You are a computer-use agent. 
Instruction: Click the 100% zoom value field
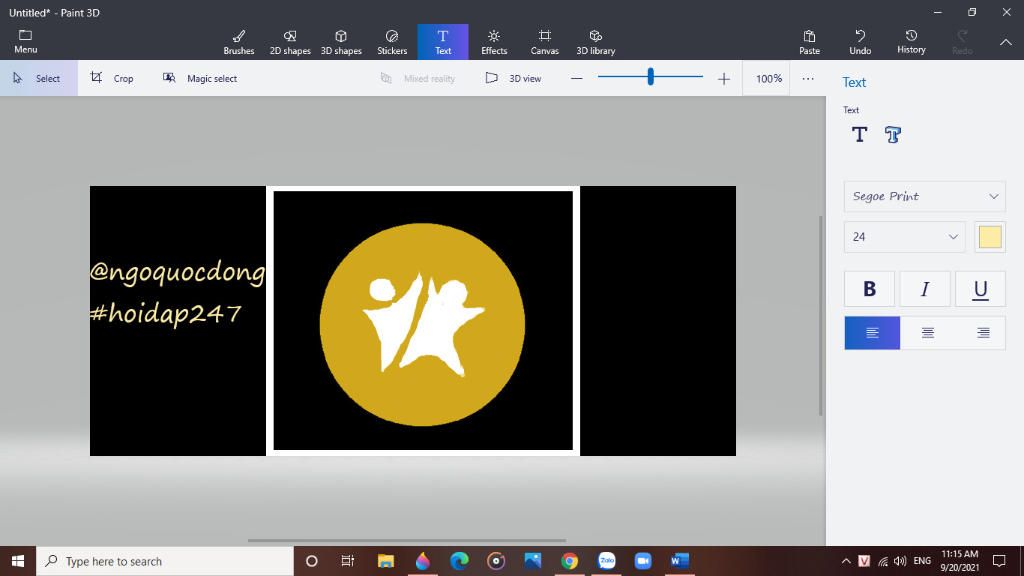pos(769,78)
